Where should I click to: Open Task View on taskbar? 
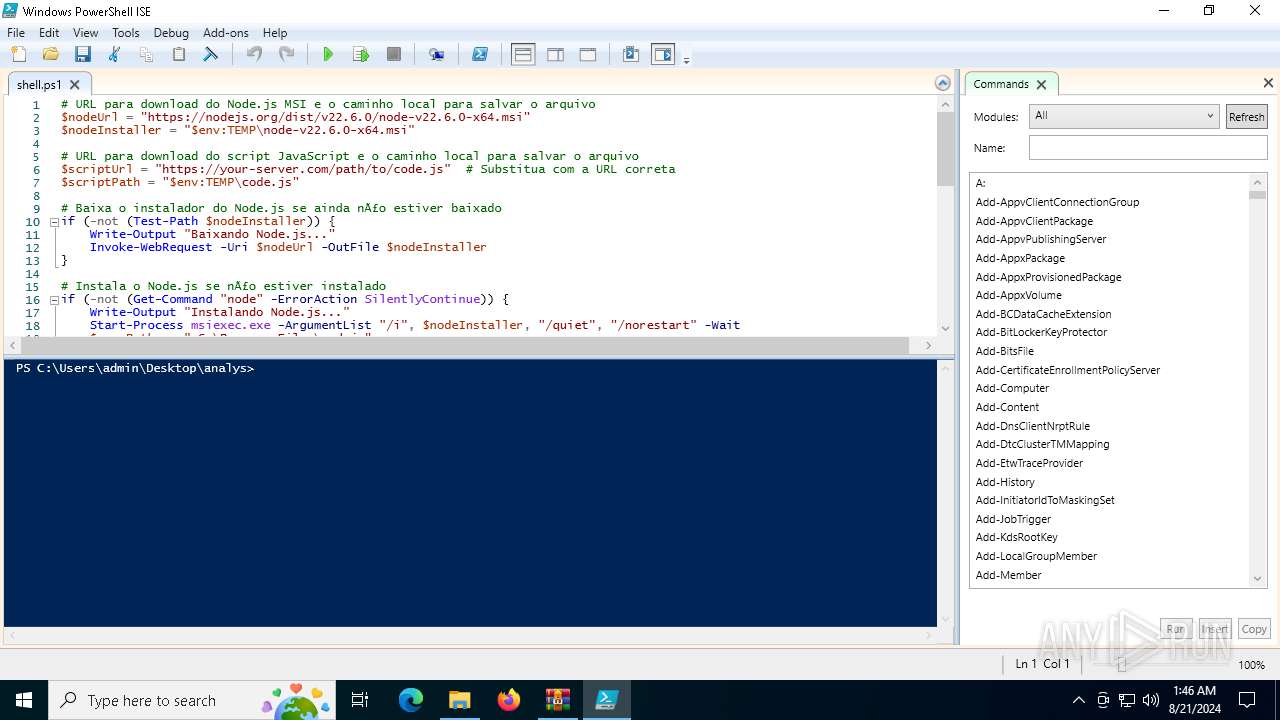point(360,700)
